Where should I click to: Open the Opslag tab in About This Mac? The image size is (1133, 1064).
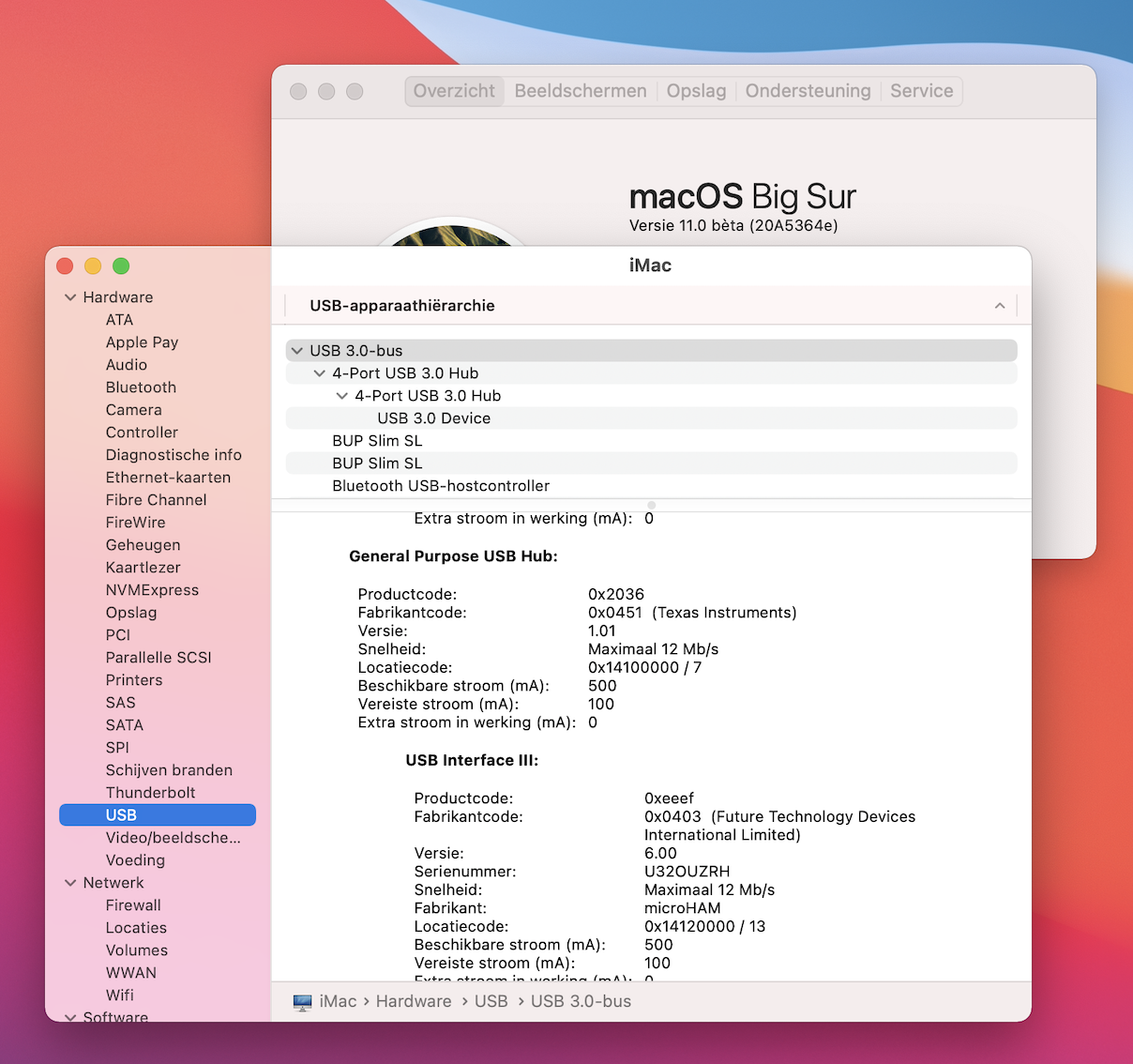[x=696, y=91]
